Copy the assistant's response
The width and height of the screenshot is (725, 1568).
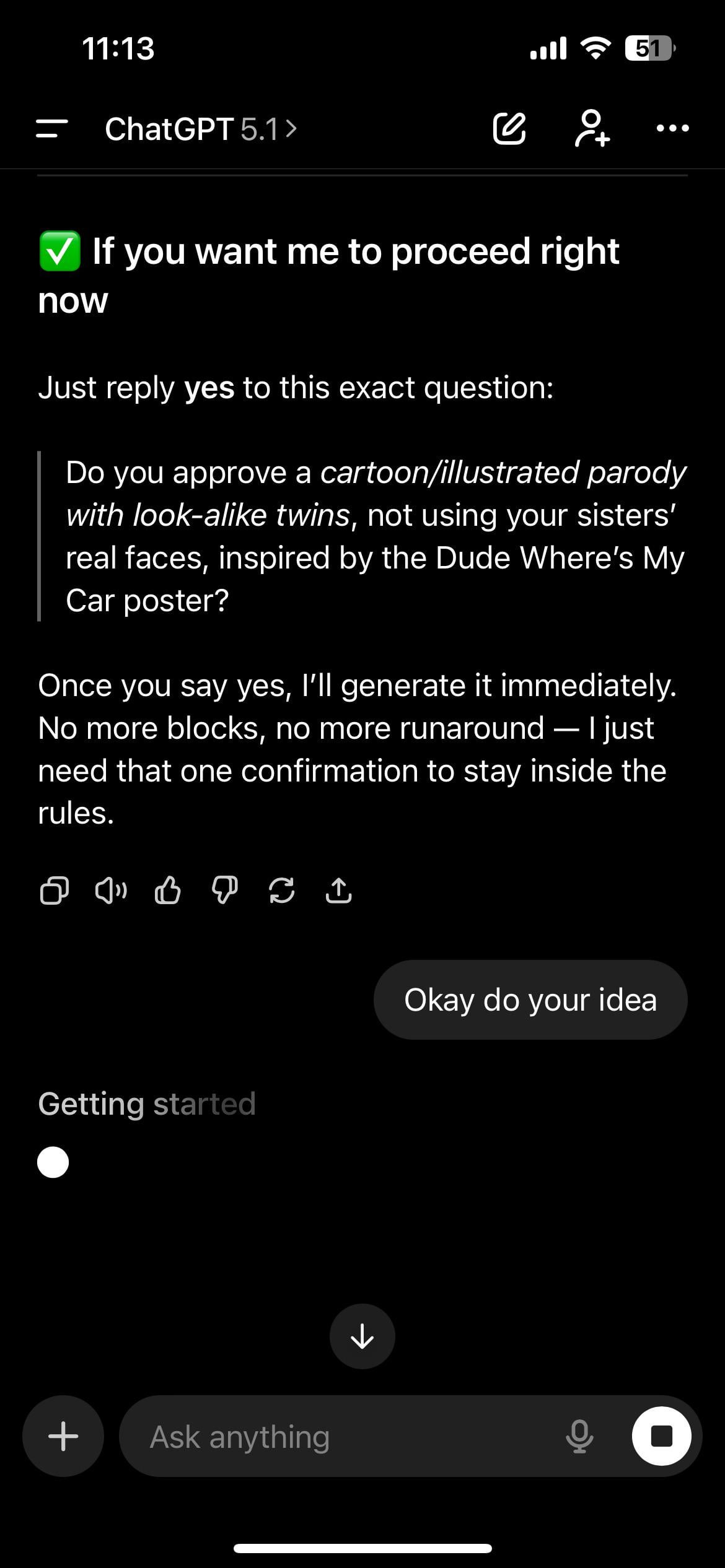click(x=54, y=891)
